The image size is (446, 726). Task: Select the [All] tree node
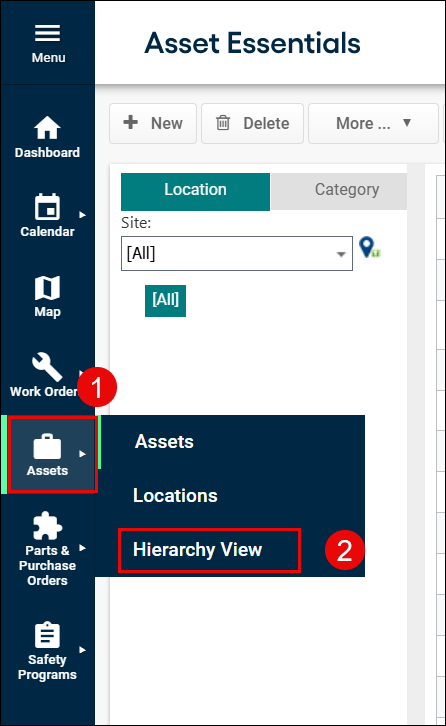click(x=165, y=301)
